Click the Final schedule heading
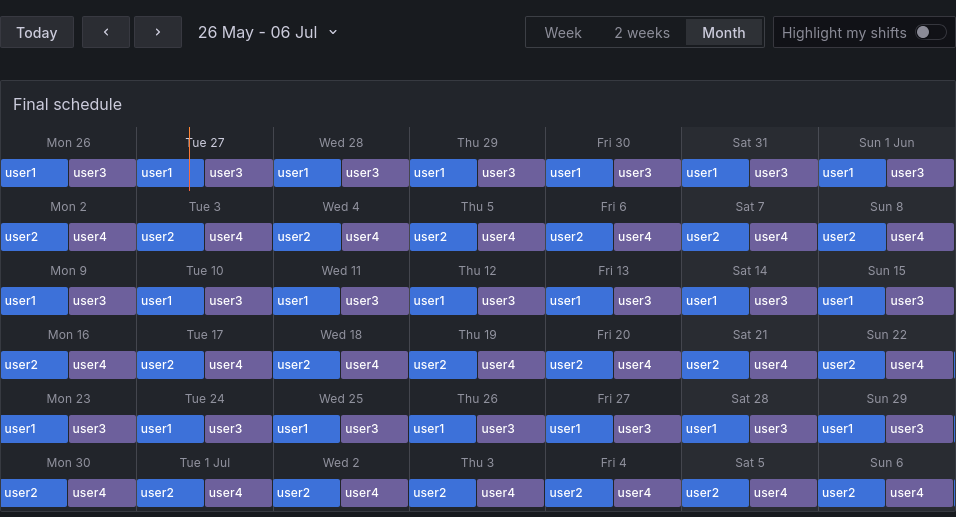Screen dimensions: 956x517 click(68, 104)
